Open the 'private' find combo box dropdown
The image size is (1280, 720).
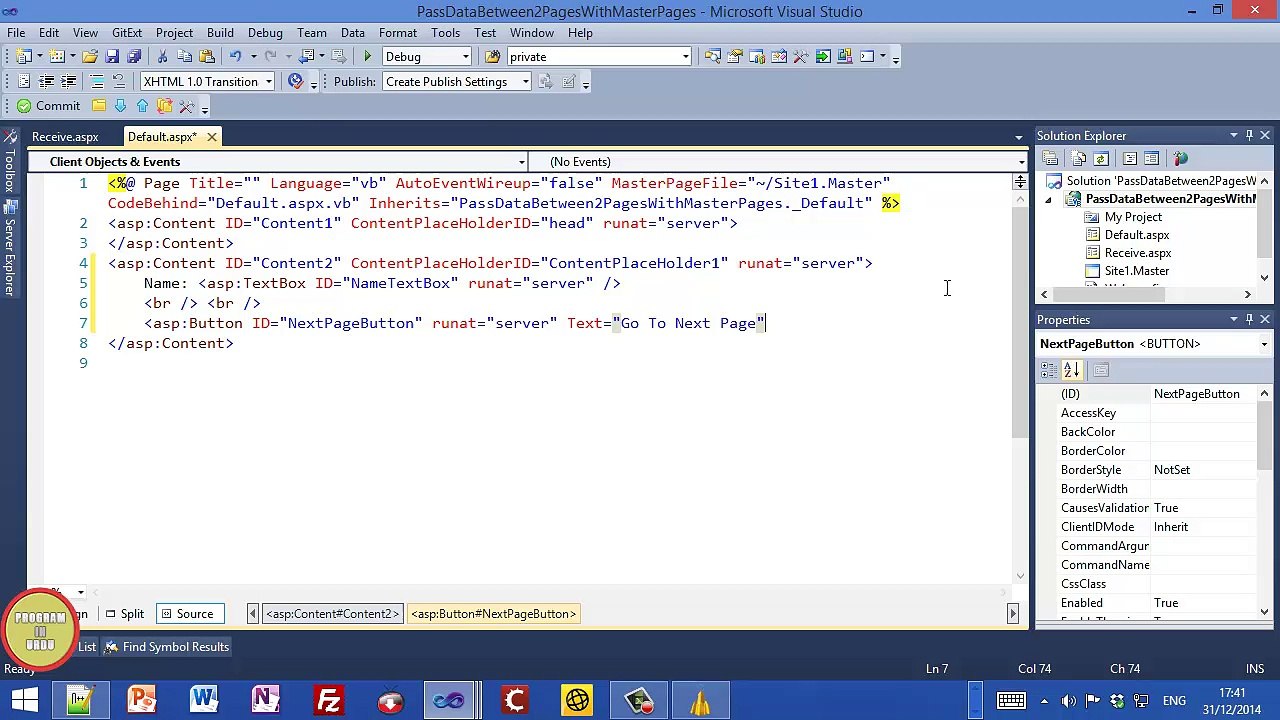point(686,57)
